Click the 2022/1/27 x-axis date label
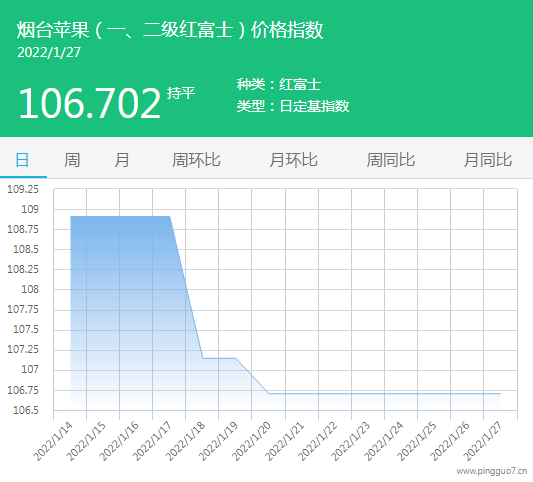 click(x=483, y=441)
